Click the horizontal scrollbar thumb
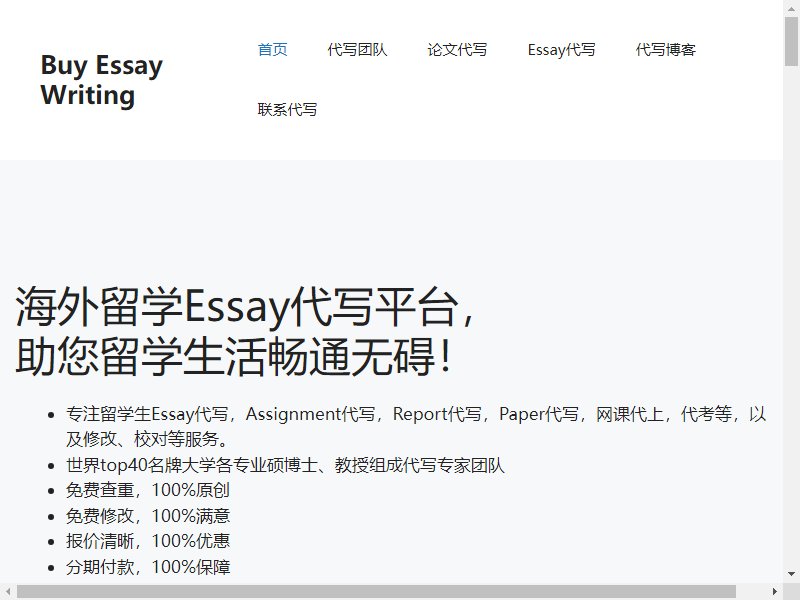The image size is (800, 600). click(x=377, y=591)
